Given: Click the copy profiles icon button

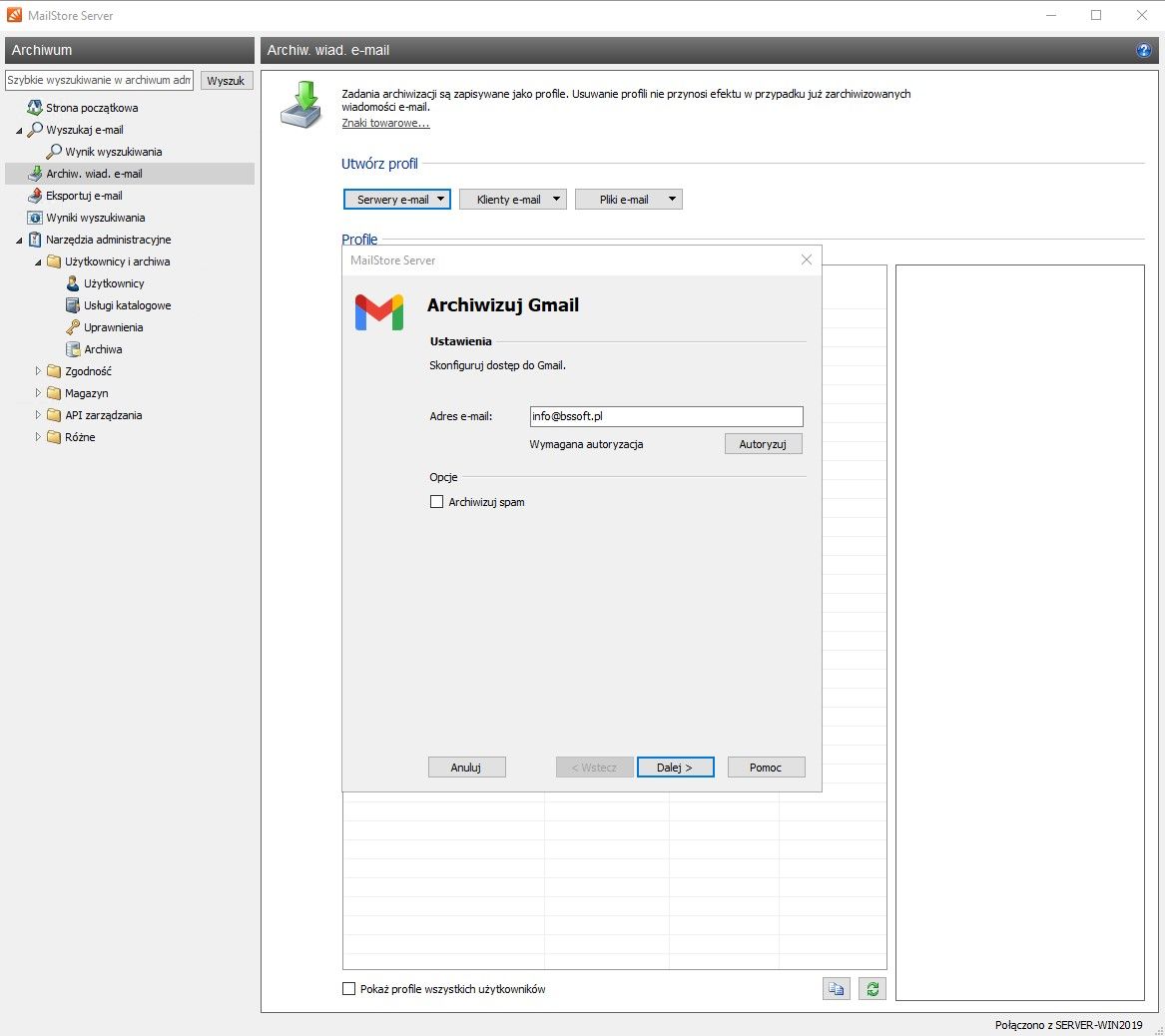Looking at the screenshot, I should tap(836, 988).
